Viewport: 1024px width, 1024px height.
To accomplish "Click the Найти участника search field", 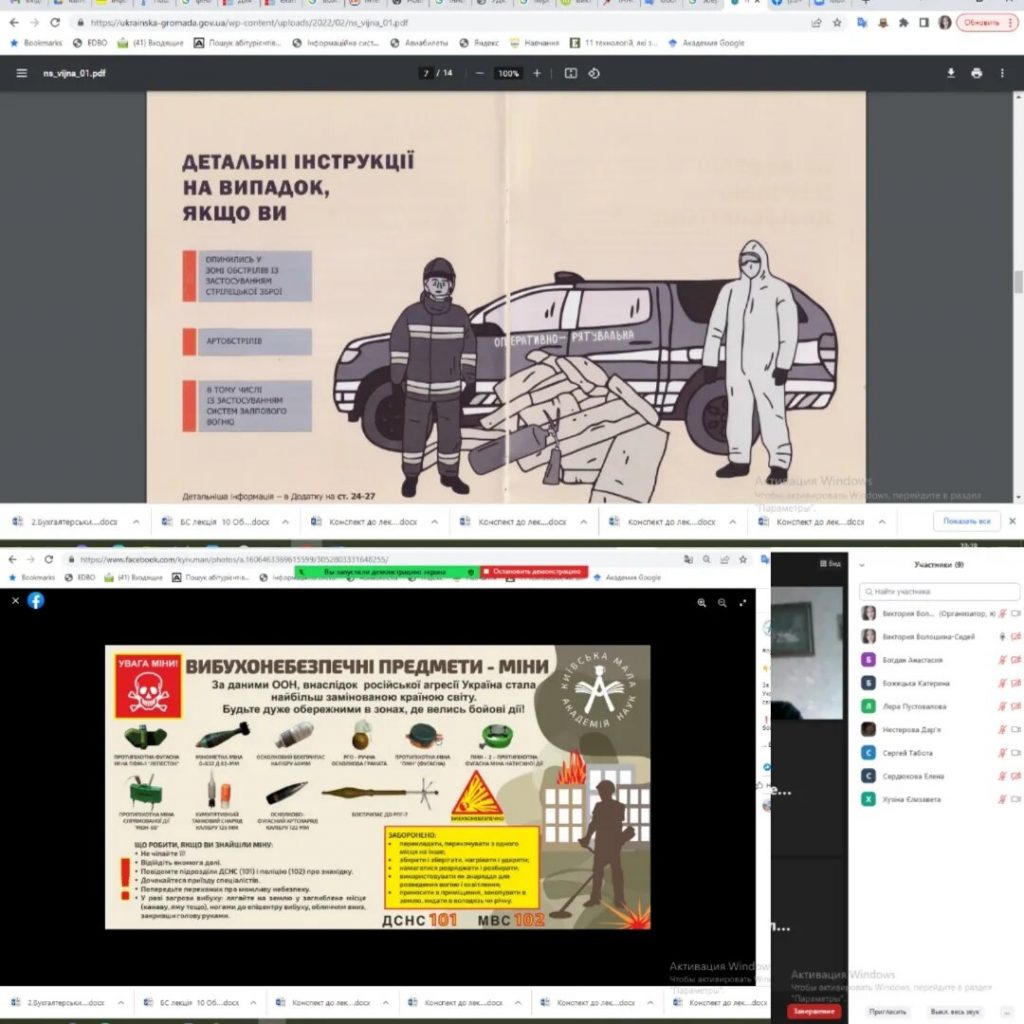I will point(938,592).
